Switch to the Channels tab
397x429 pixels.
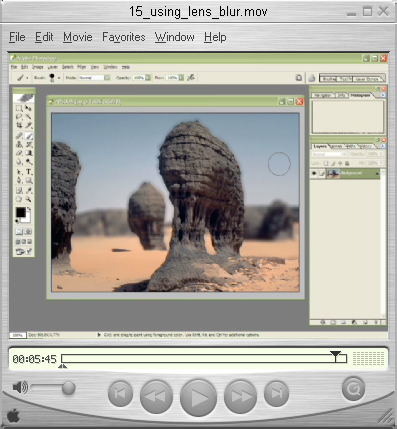pos(336,146)
